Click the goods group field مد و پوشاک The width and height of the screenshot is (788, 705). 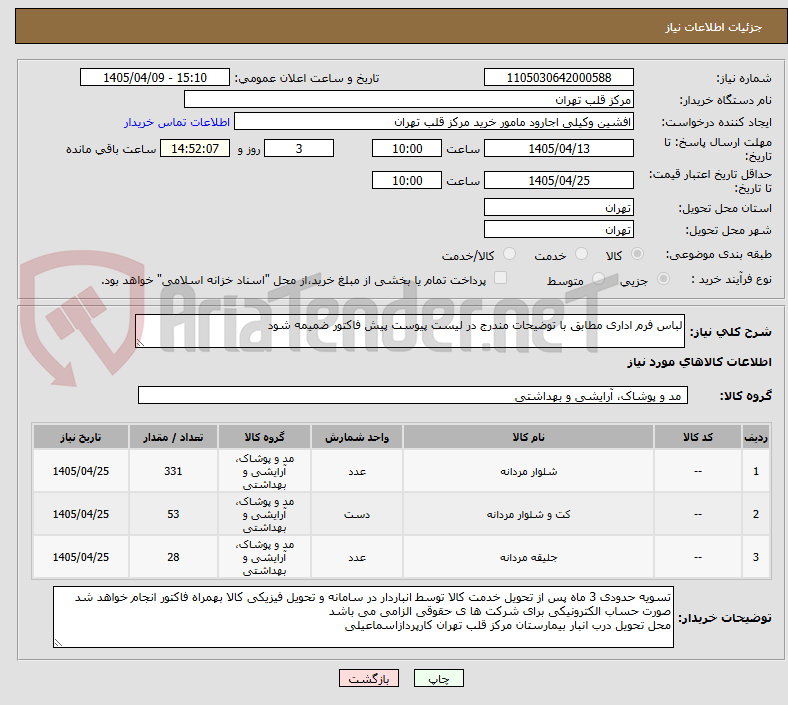pyautogui.click(x=413, y=395)
